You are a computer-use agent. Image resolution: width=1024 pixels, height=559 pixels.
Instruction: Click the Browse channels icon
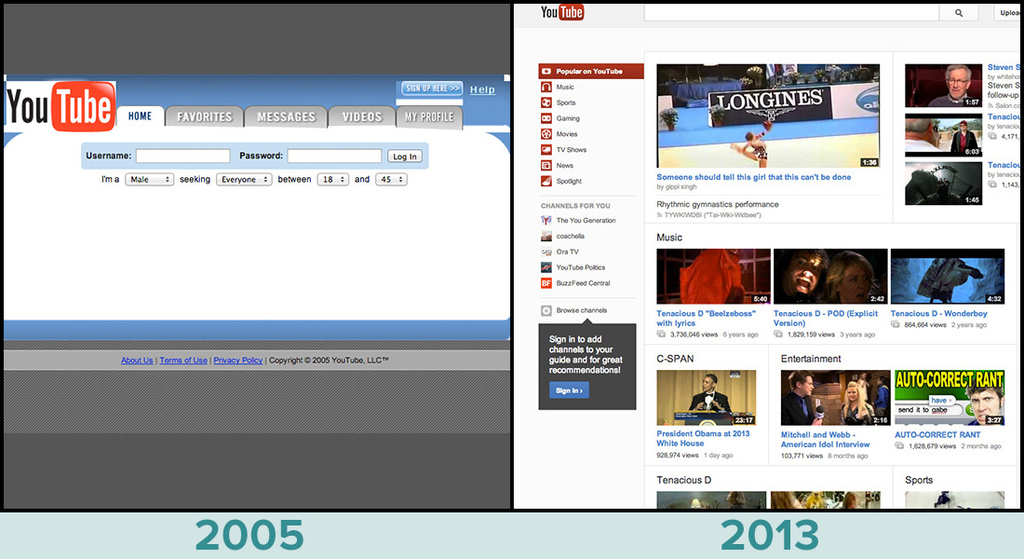point(547,310)
